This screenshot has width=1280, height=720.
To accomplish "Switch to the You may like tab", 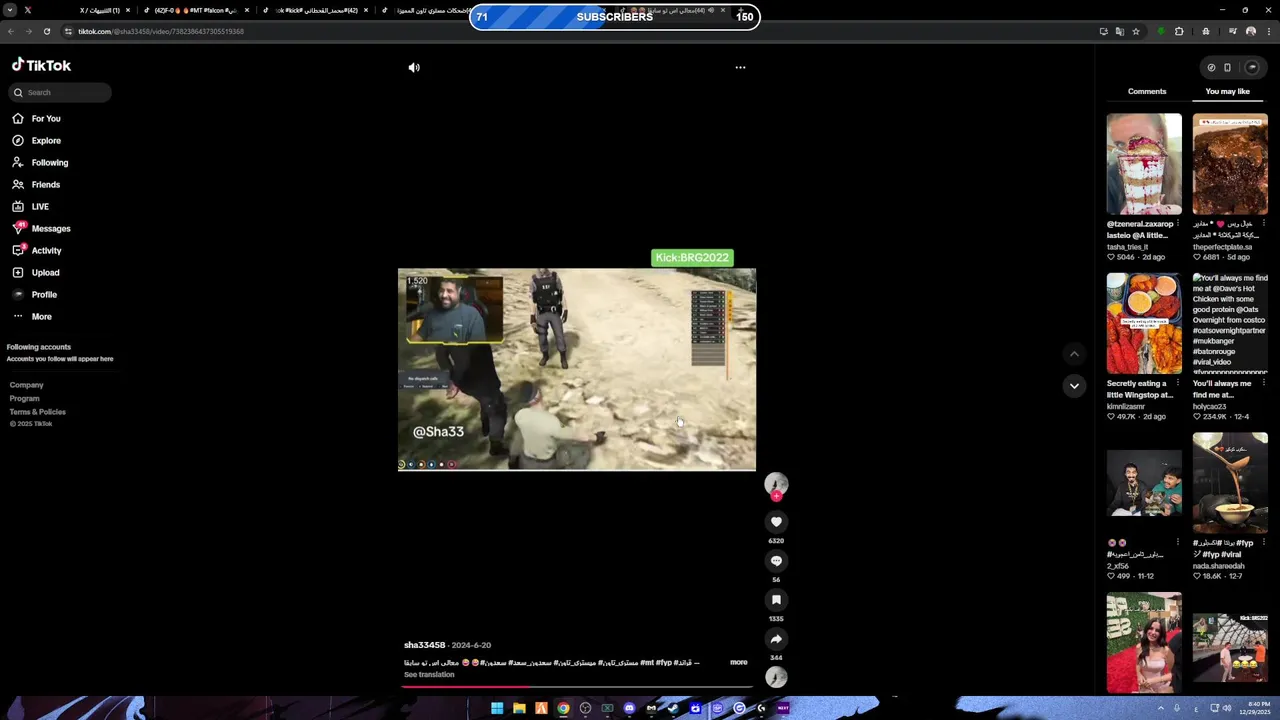I will coord(1227,91).
